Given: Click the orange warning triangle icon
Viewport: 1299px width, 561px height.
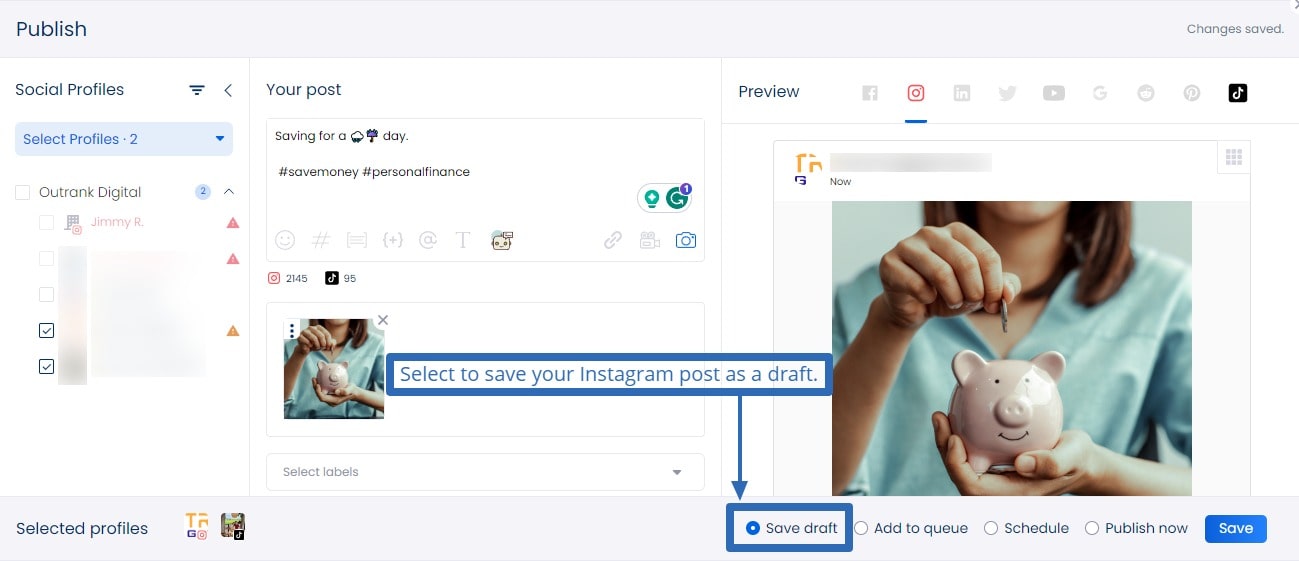Looking at the screenshot, I should pos(233,331).
